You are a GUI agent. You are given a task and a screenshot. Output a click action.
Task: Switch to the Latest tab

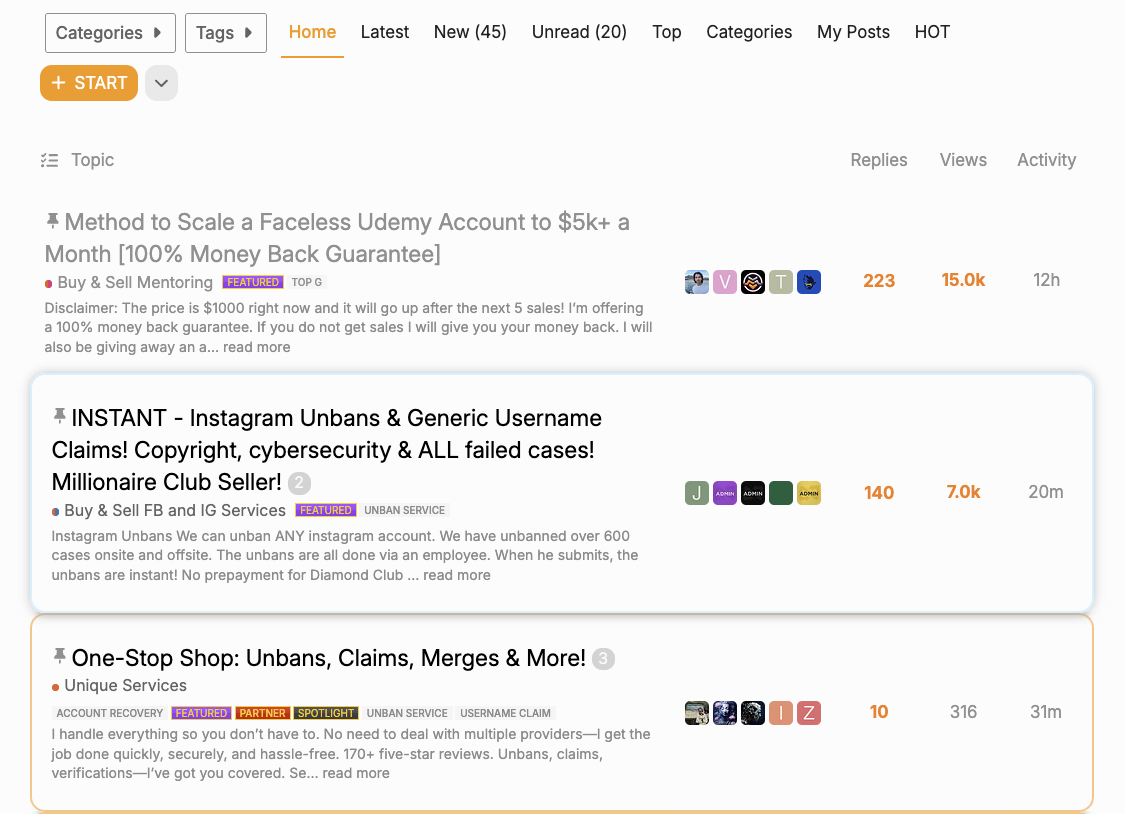coord(385,32)
